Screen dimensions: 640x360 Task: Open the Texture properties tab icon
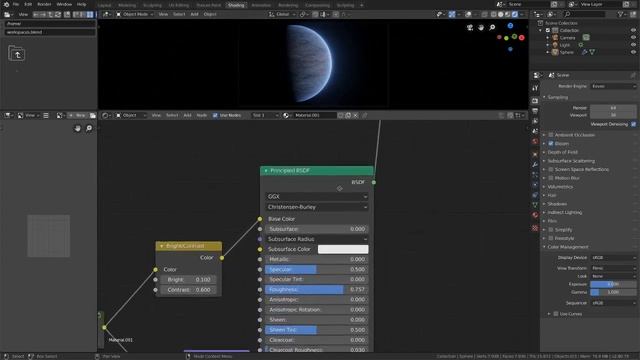535,228
